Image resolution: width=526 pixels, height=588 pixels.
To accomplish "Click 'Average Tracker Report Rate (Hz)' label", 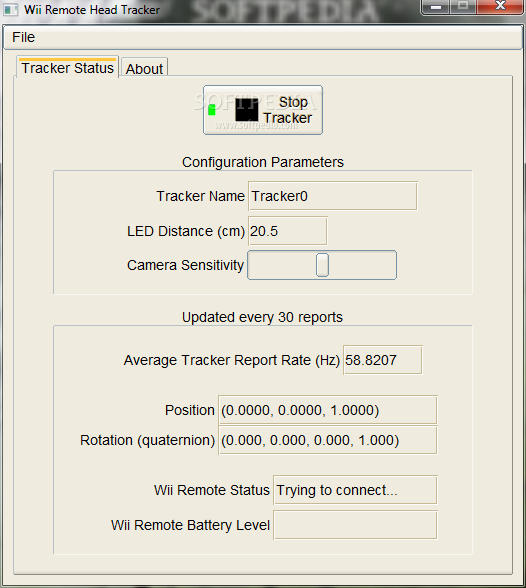I will point(232,360).
